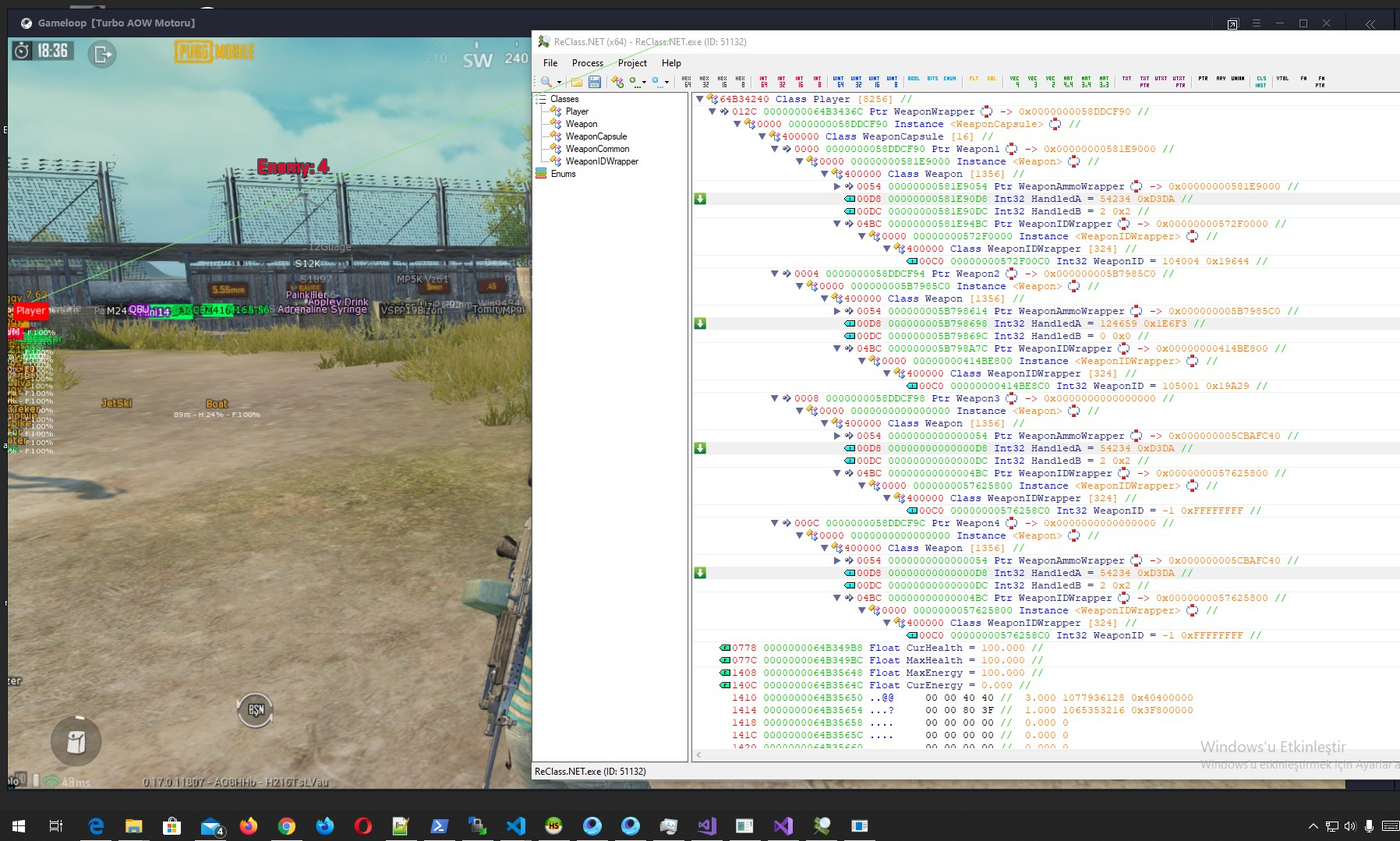Click the exit match icon in the game

tap(102, 54)
